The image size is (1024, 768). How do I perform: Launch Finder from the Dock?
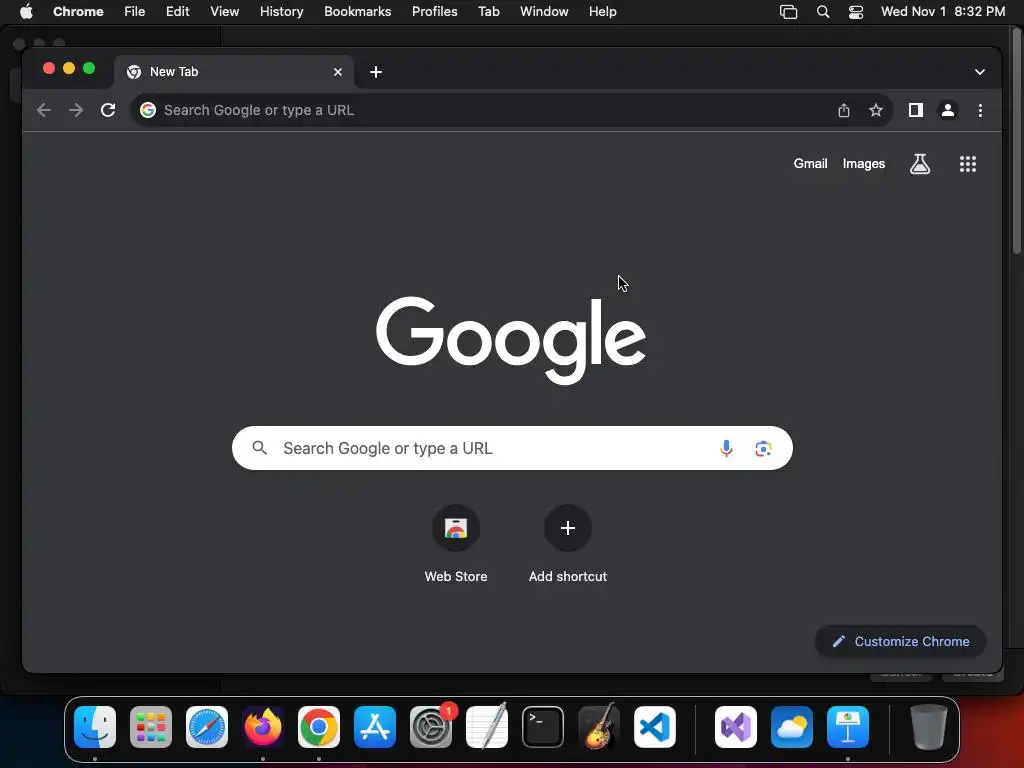tap(95, 727)
